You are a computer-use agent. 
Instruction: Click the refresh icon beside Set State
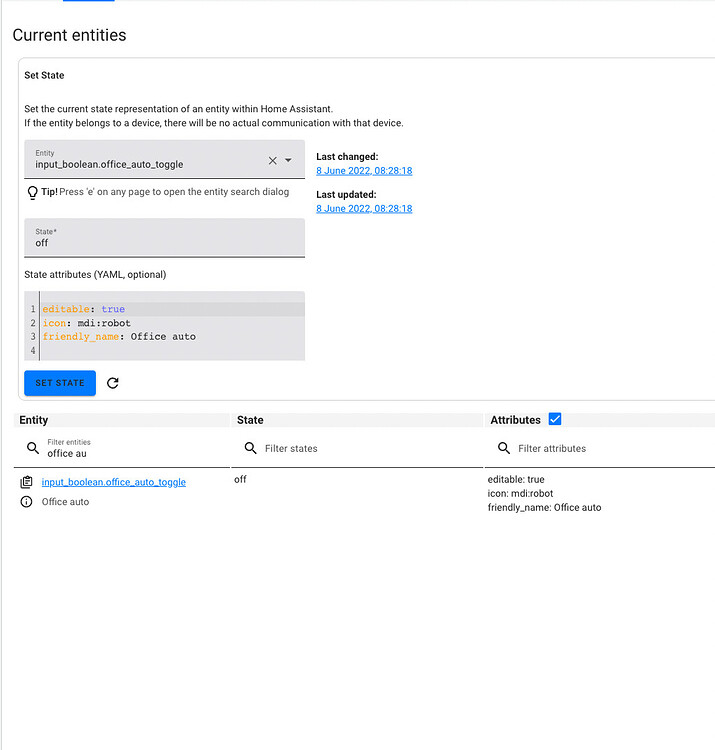pyautogui.click(x=112, y=383)
